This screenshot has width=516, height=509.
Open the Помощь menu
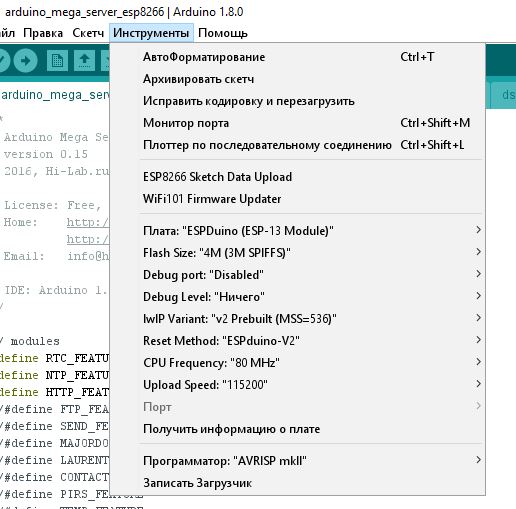[x=223, y=33]
